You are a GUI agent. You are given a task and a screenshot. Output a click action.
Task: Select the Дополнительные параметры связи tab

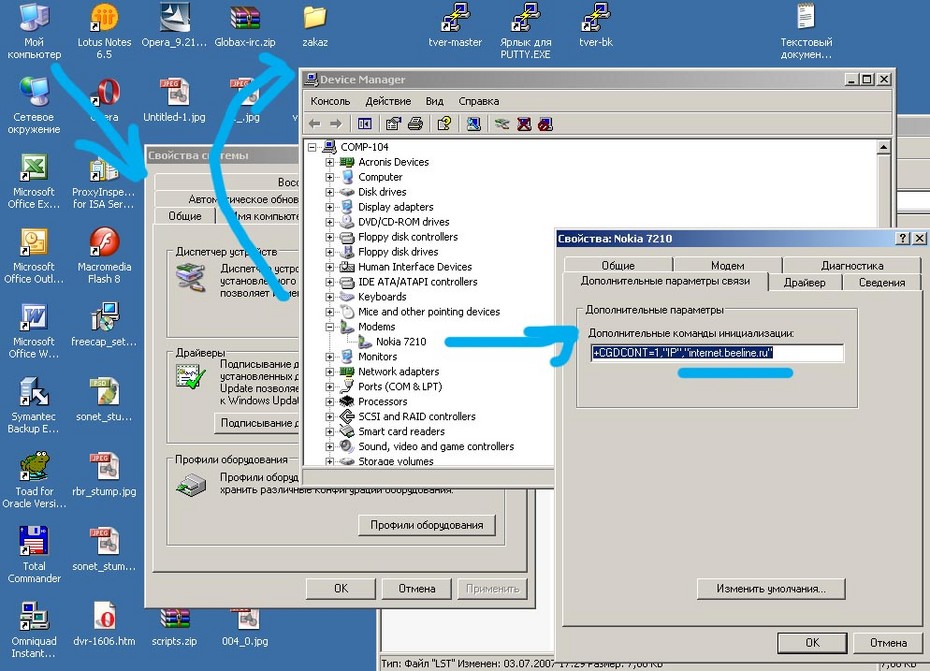(665, 281)
